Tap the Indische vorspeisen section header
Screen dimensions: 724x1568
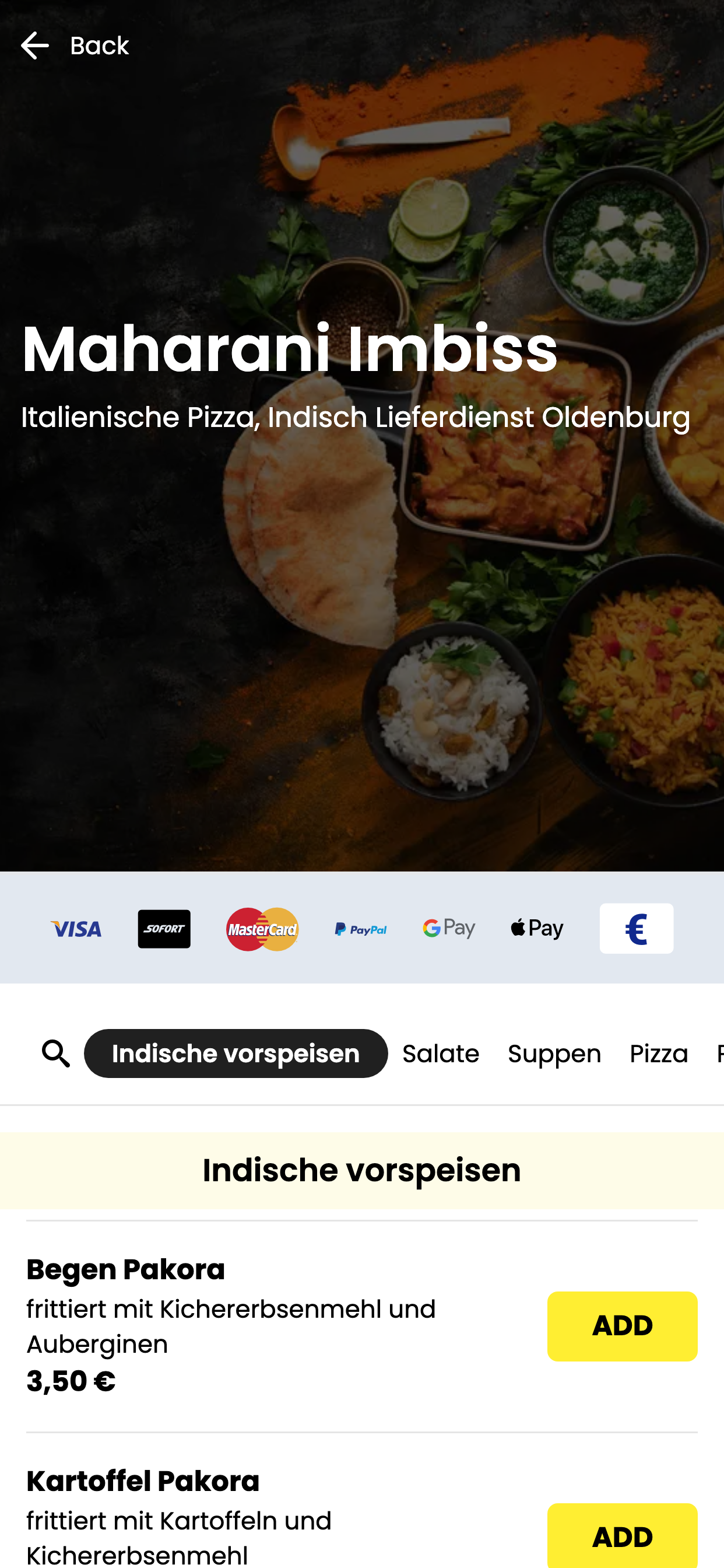362,1170
